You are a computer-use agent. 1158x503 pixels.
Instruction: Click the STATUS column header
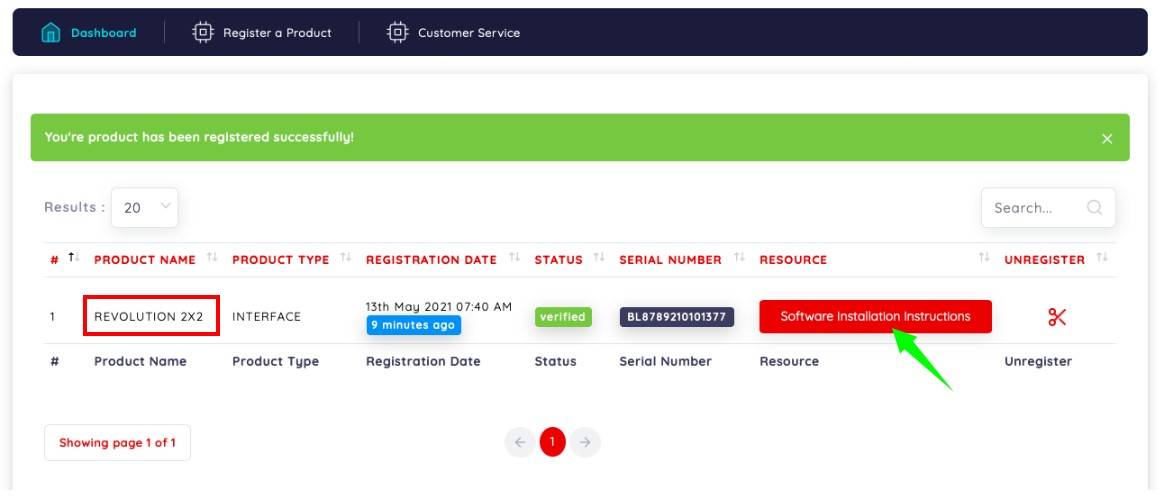click(558, 259)
